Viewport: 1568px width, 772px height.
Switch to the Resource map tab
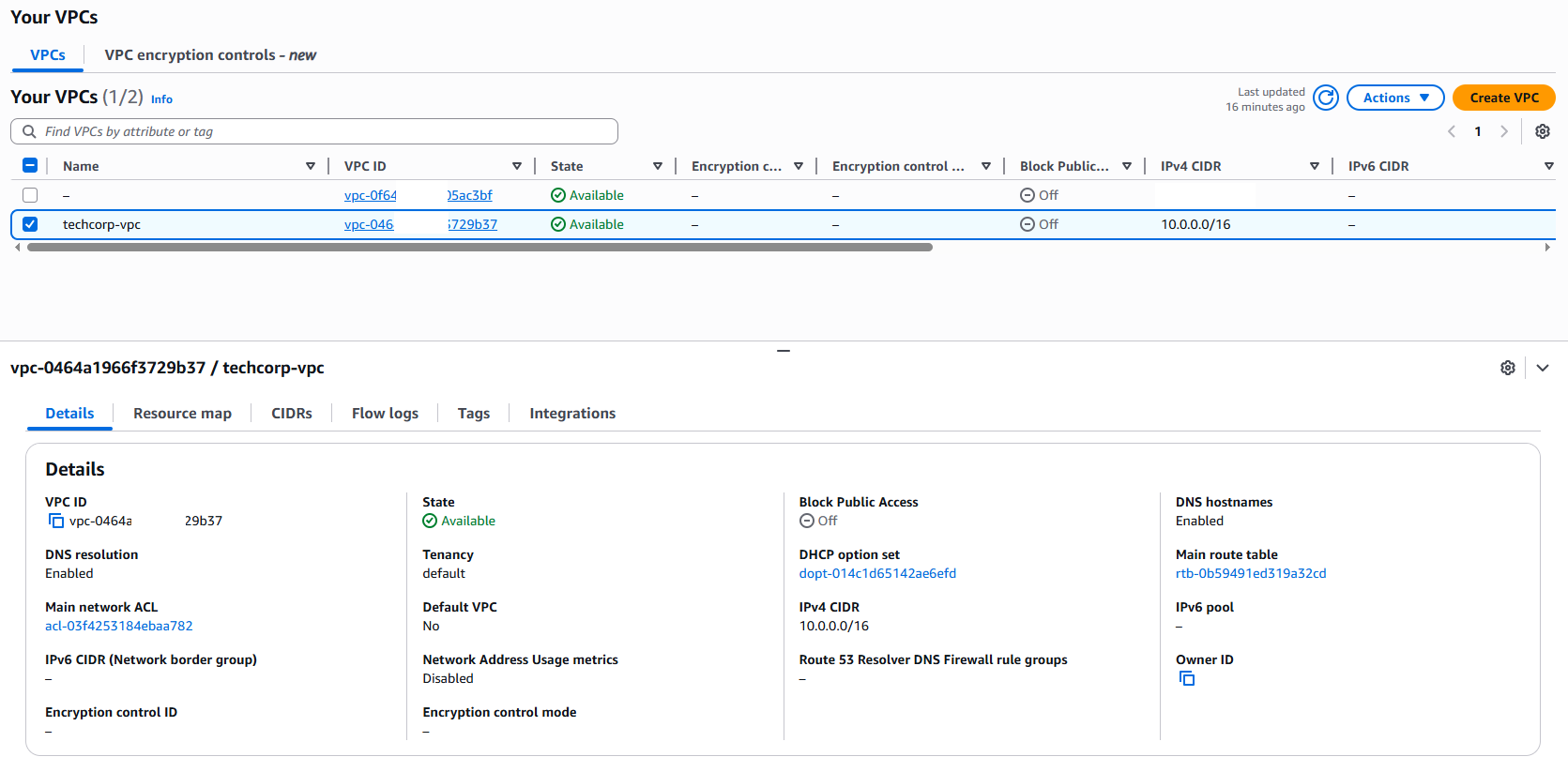[182, 414]
